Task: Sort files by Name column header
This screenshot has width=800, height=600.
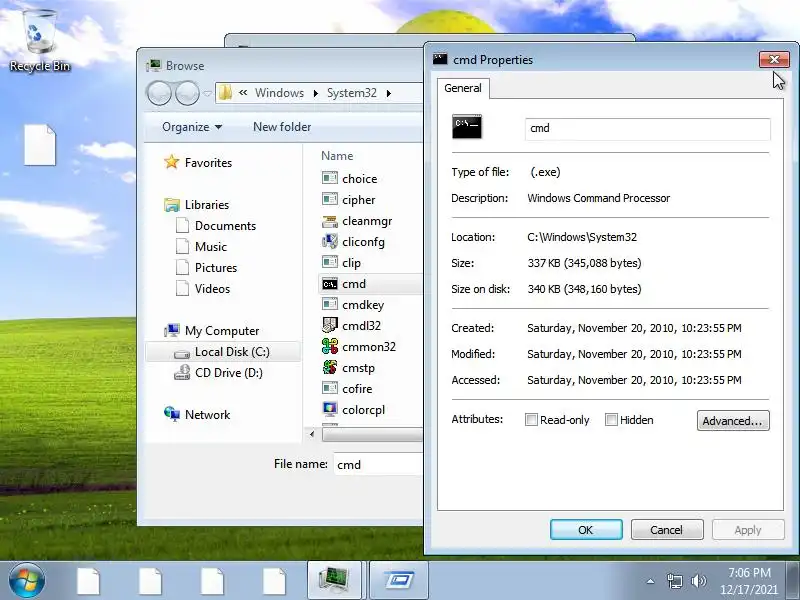Action: [337, 156]
